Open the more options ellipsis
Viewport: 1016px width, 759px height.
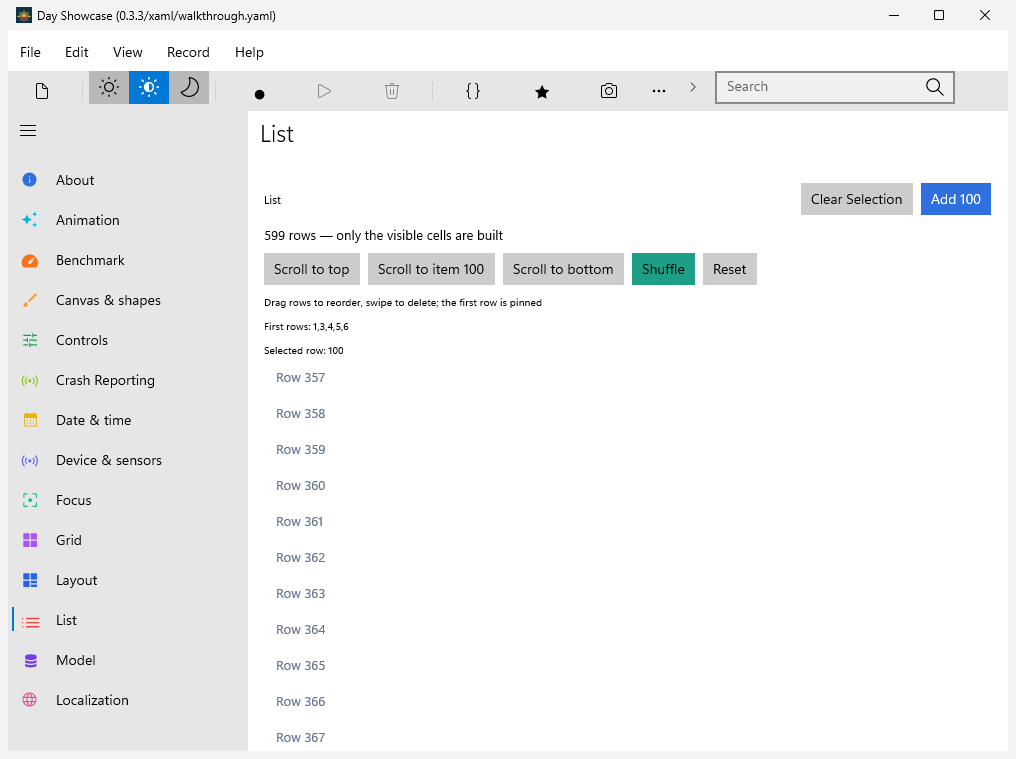tap(659, 91)
